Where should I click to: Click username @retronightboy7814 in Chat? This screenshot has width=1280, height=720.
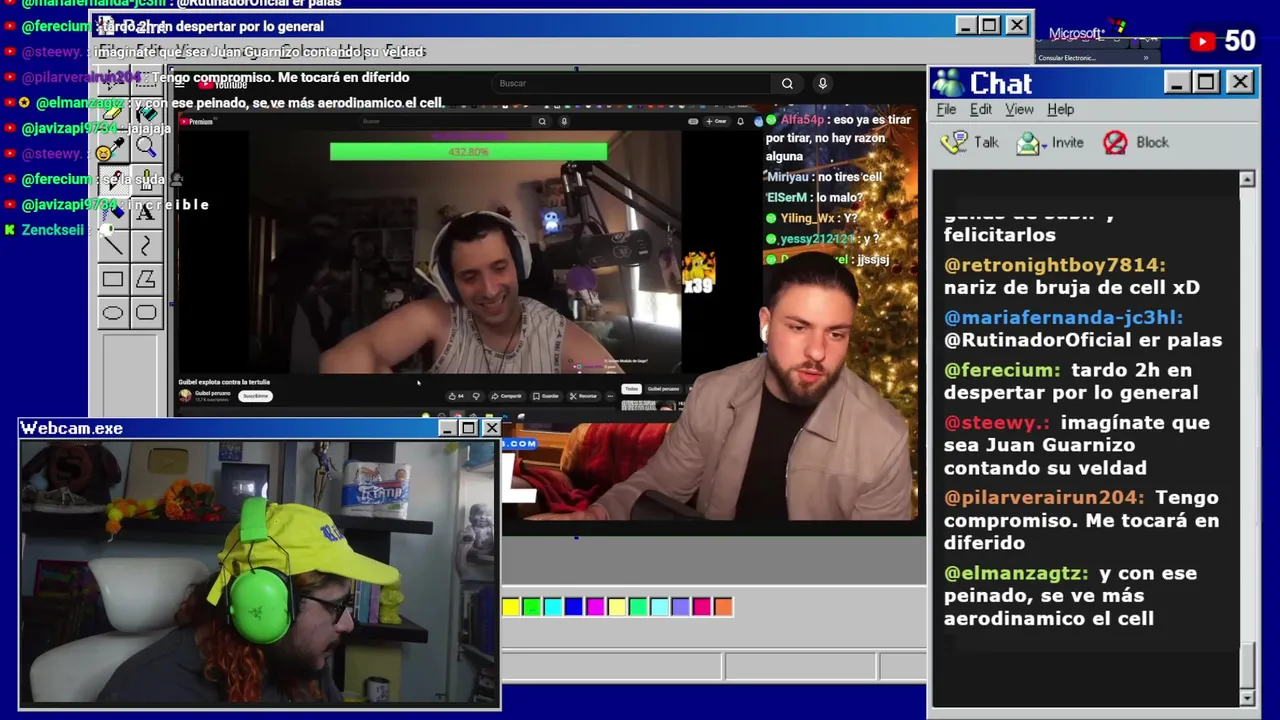click(x=1055, y=265)
